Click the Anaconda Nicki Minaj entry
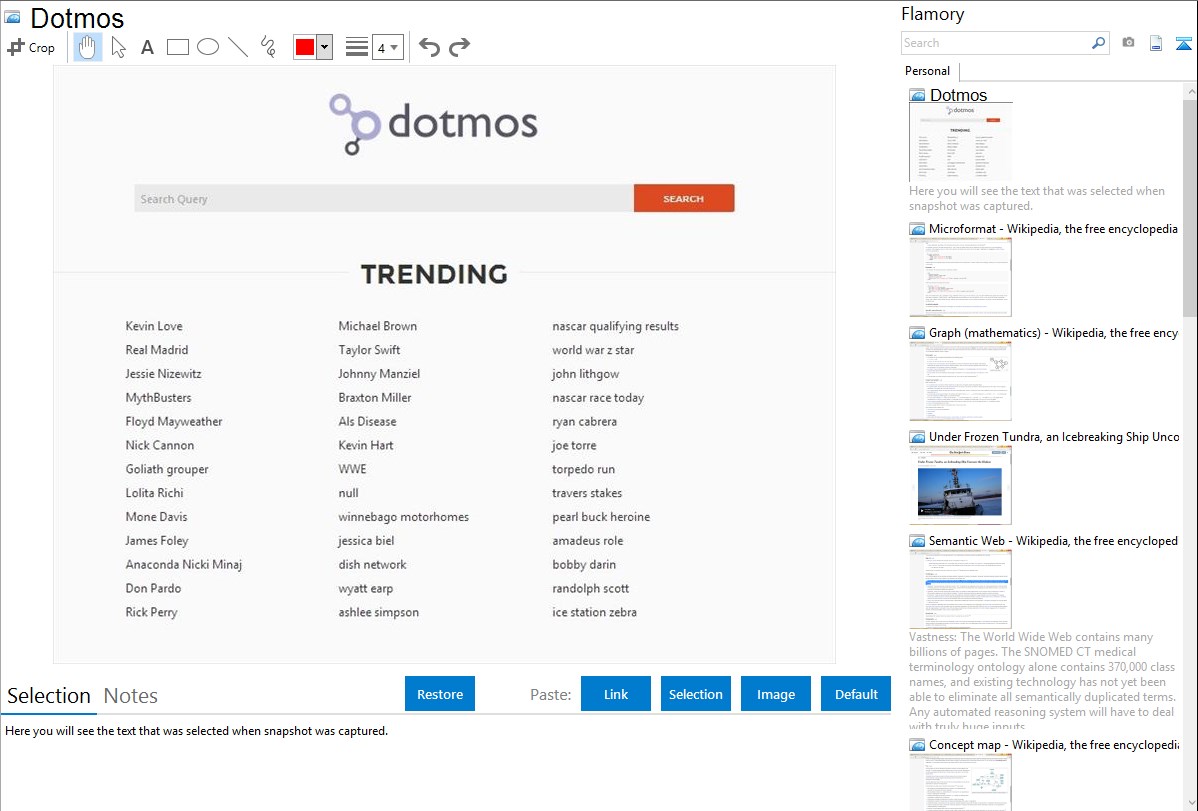 [x=183, y=565]
